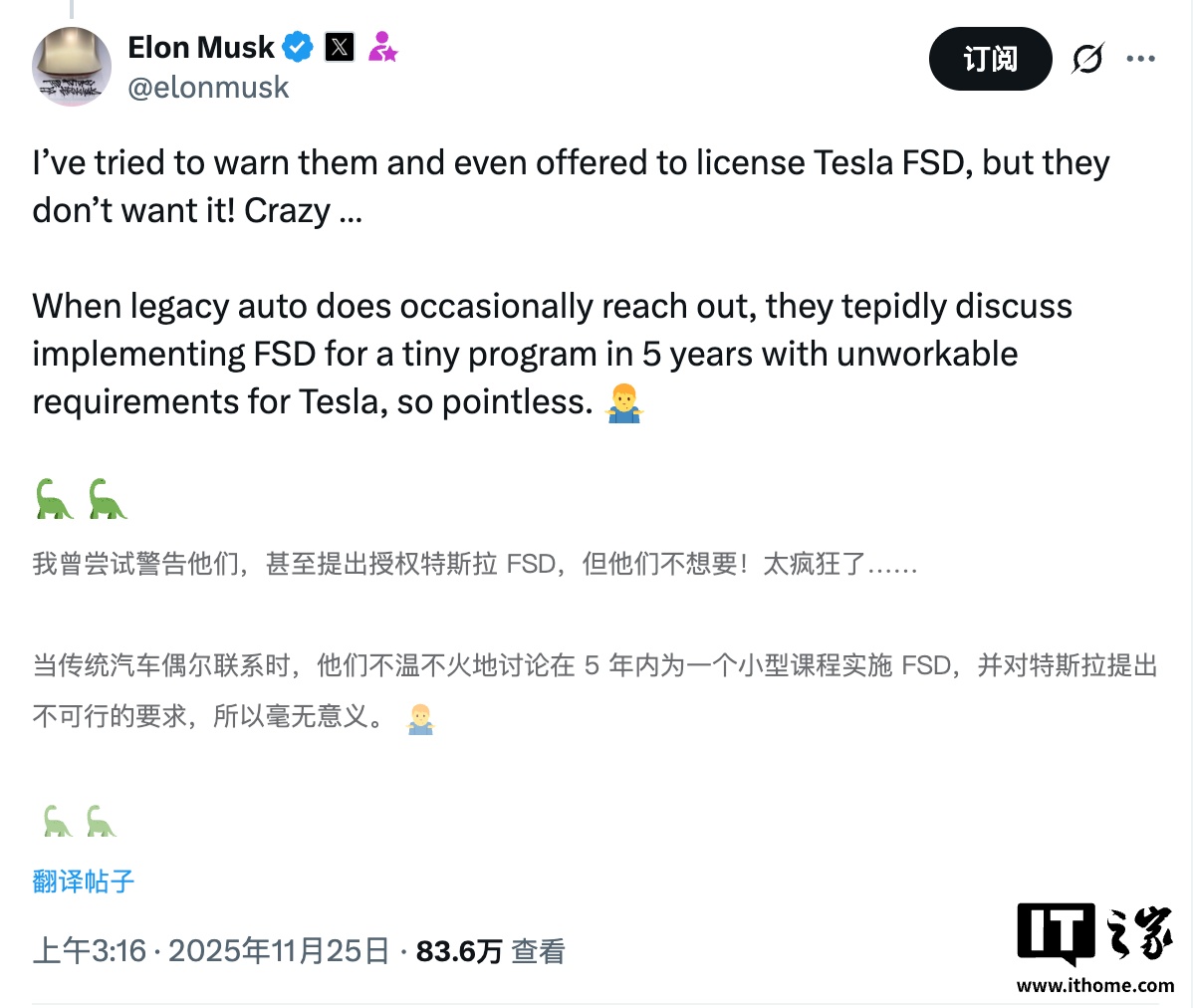This screenshot has width=1193, height=1008.
Task: Click the second green dinosaur emoji in original post
Action: [107, 498]
